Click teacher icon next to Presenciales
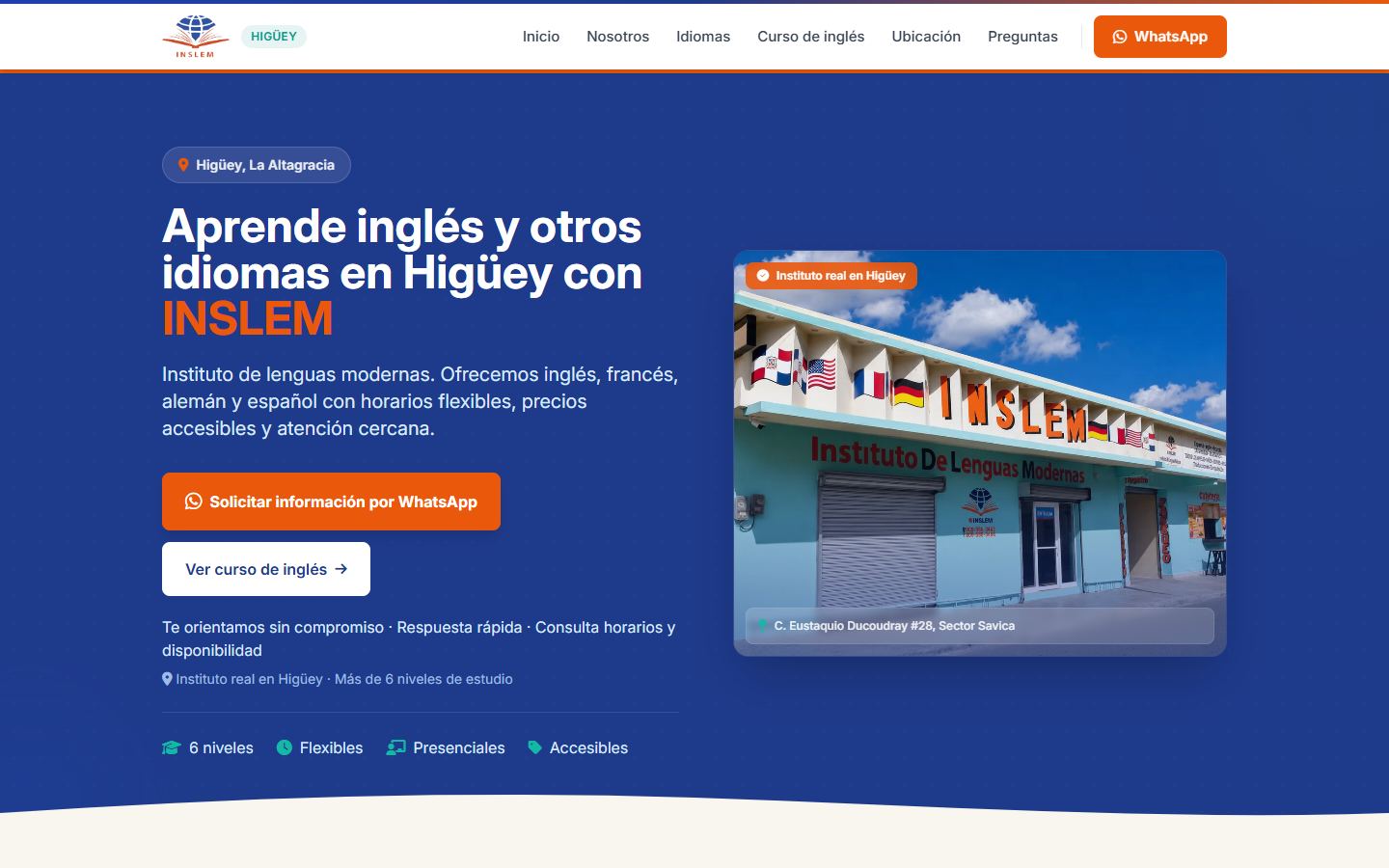 [395, 747]
